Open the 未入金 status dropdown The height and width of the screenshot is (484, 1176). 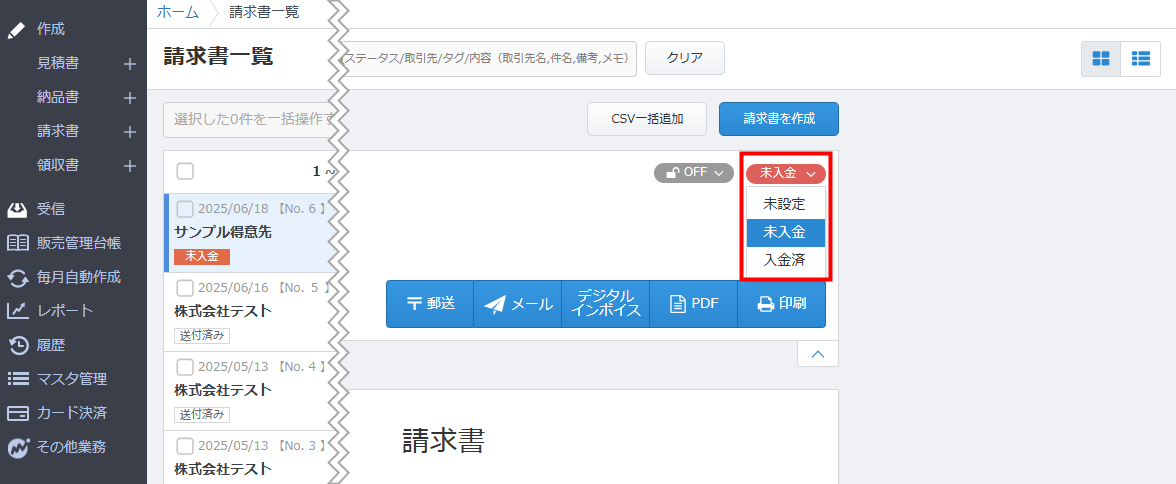(x=785, y=173)
